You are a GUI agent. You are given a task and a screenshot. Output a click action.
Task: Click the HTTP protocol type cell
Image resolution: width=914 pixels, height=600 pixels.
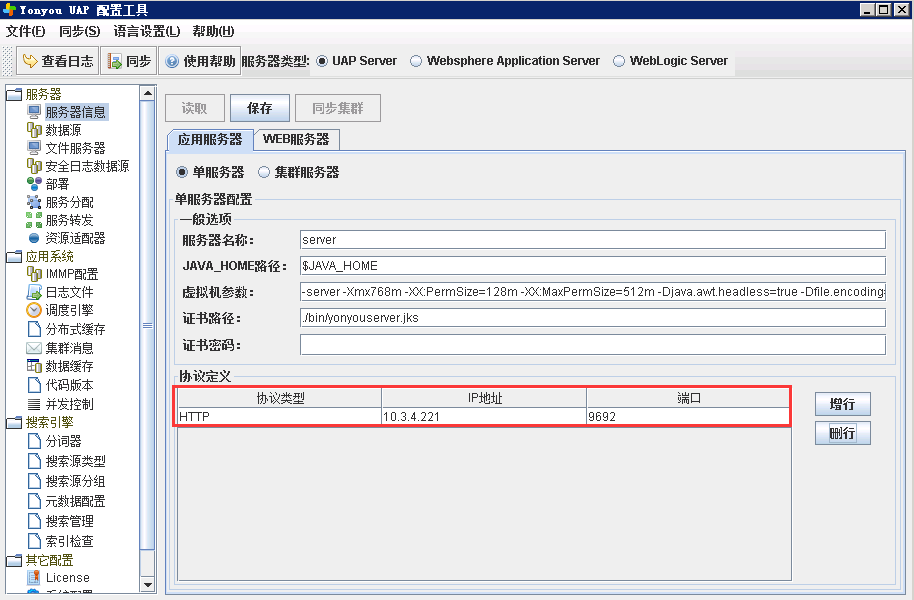click(x=279, y=416)
